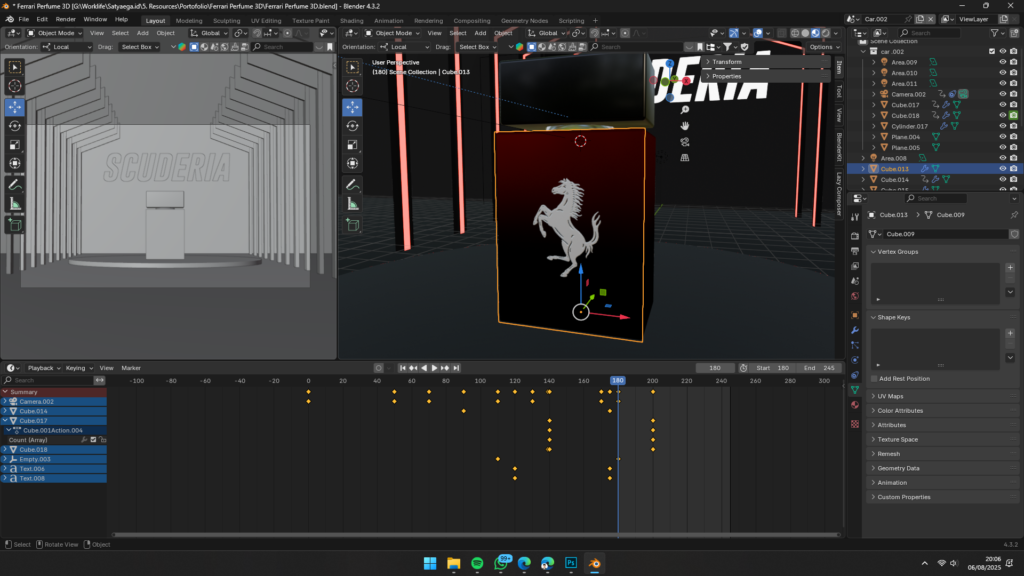Open the Render menu

point(65,19)
